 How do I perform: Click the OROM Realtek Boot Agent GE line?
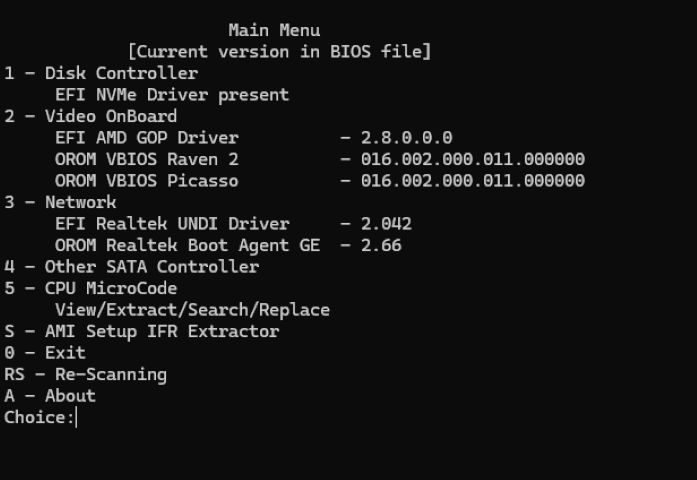[x=188, y=245]
